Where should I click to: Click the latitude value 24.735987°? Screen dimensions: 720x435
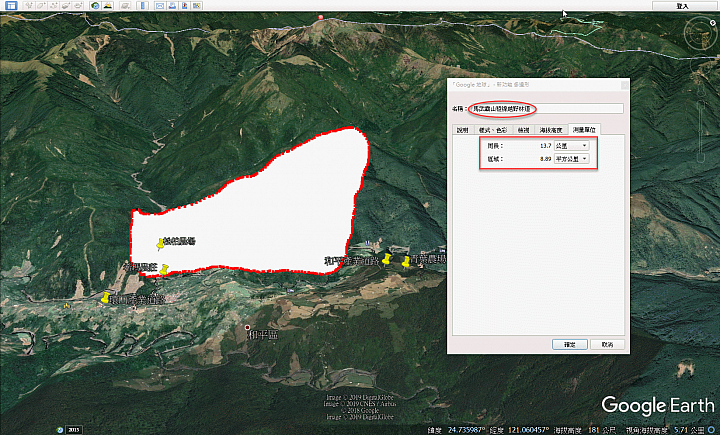pyautogui.click(x=467, y=430)
